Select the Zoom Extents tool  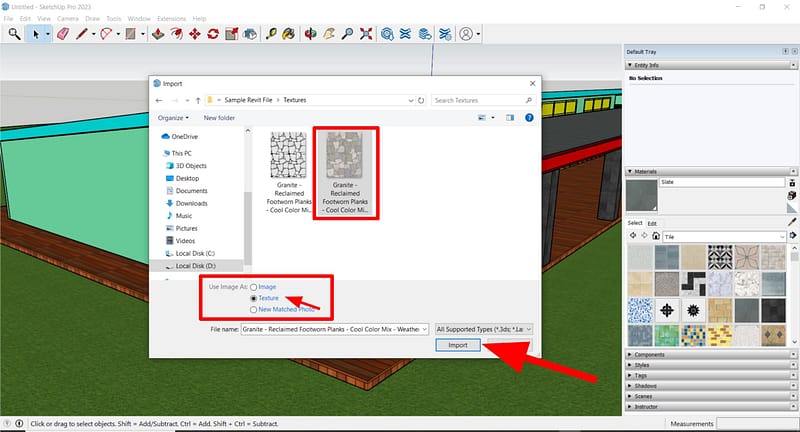tap(363, 34)
